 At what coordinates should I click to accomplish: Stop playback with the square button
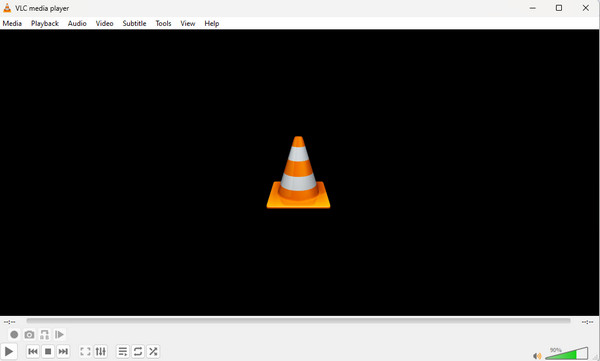48,351
